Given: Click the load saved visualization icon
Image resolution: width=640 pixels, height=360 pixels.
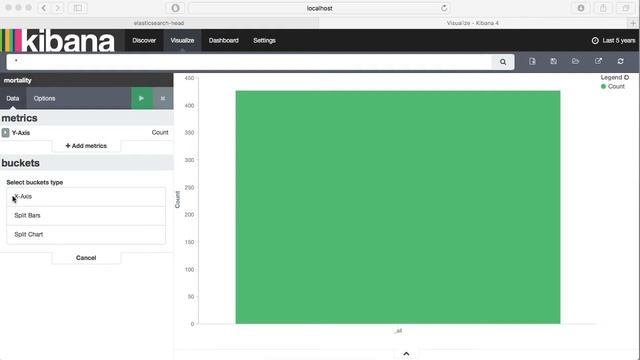Looking at the screenshot, I should pos(576,61).
